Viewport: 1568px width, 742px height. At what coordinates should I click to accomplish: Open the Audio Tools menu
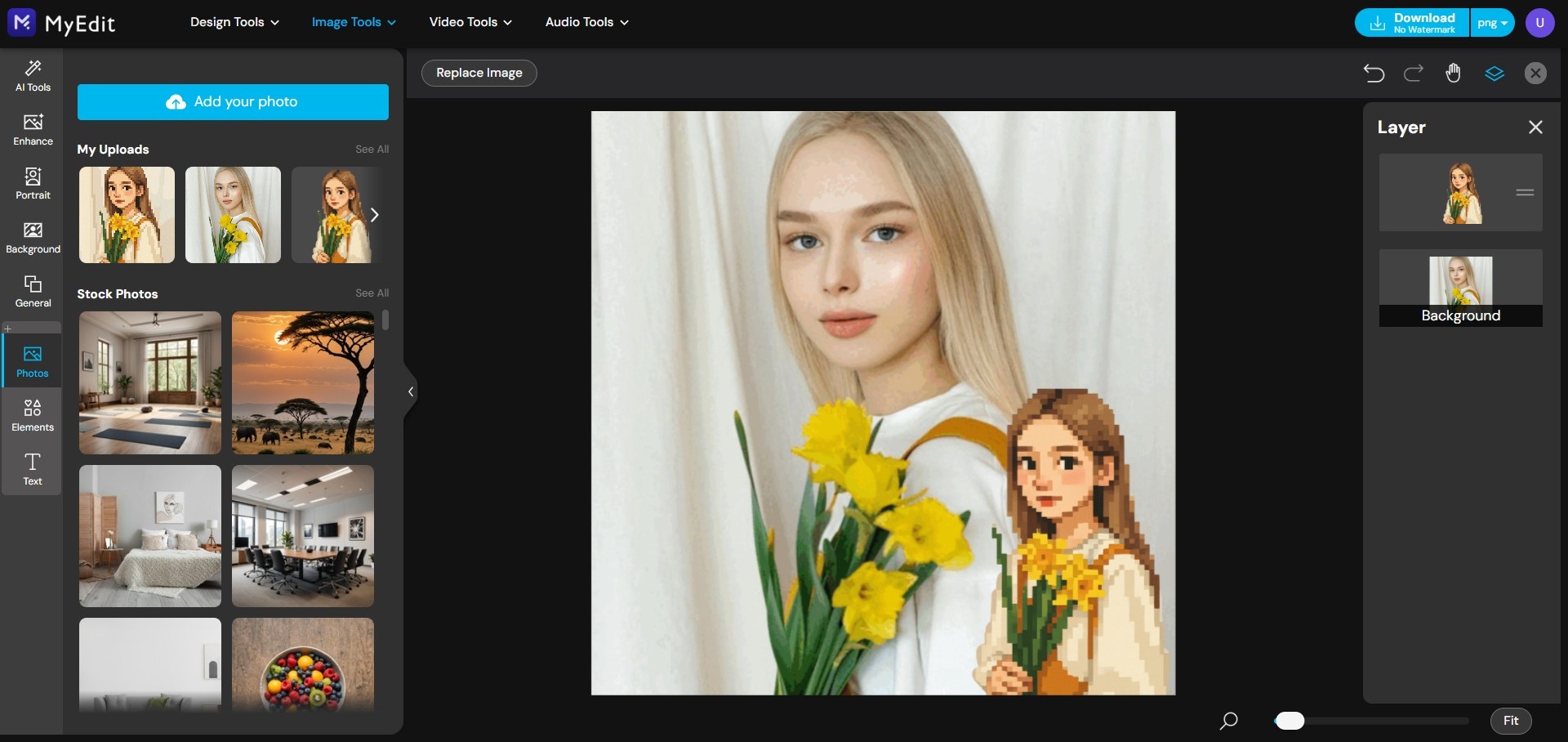585,22
